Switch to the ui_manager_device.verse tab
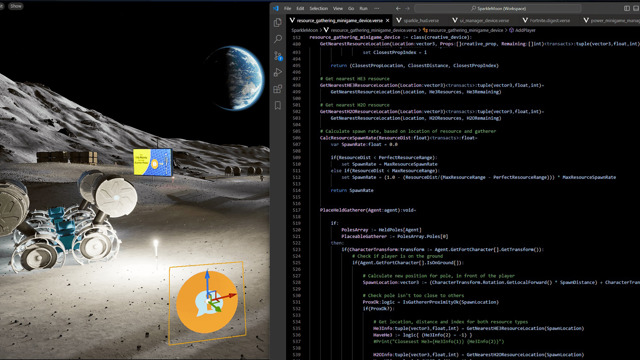Image resolution: width=640 pixels, height=360 pixels. [484, 20]
